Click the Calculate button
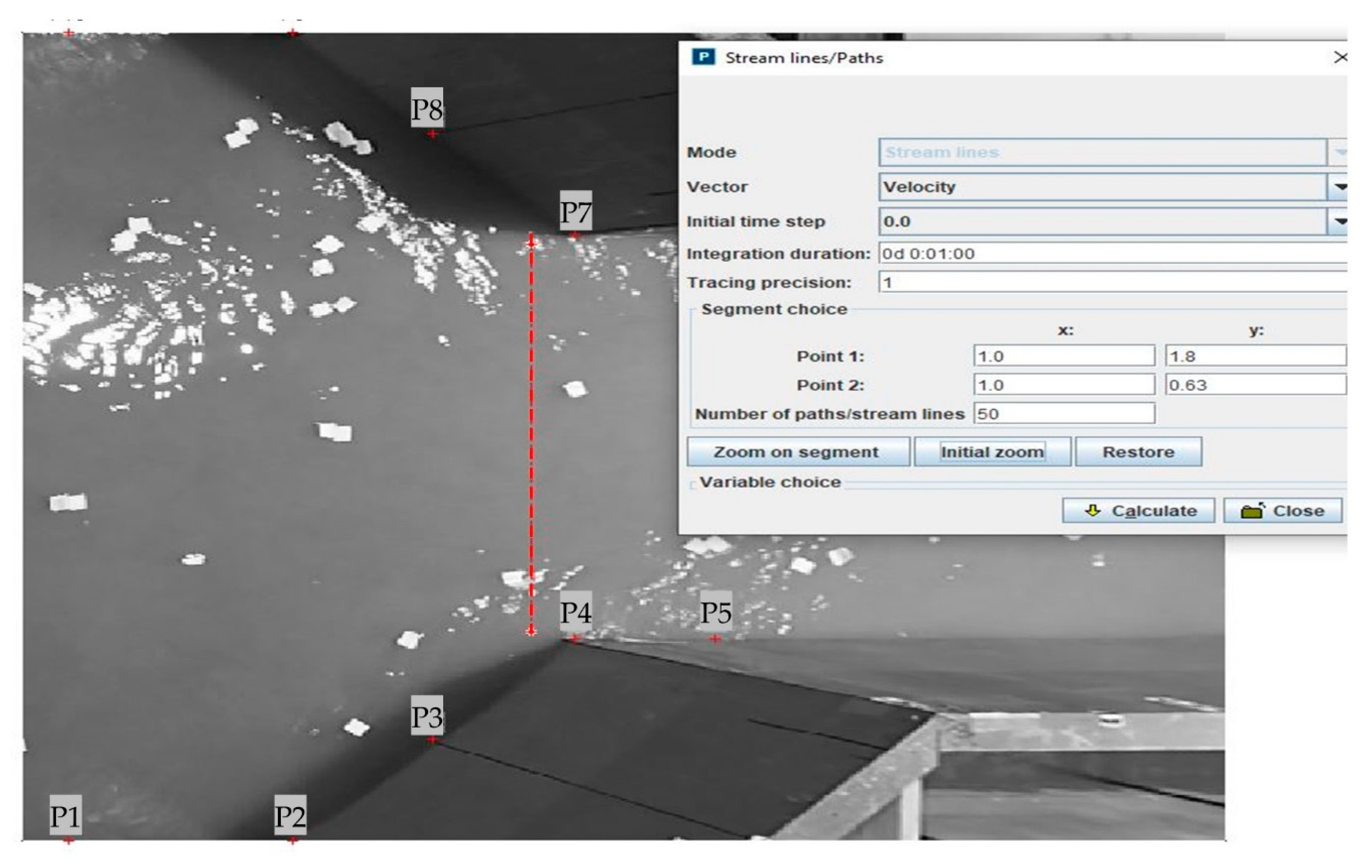The width and height of the screenshot is (1372, 868). pyautogui.click(x=1138, y=511)
